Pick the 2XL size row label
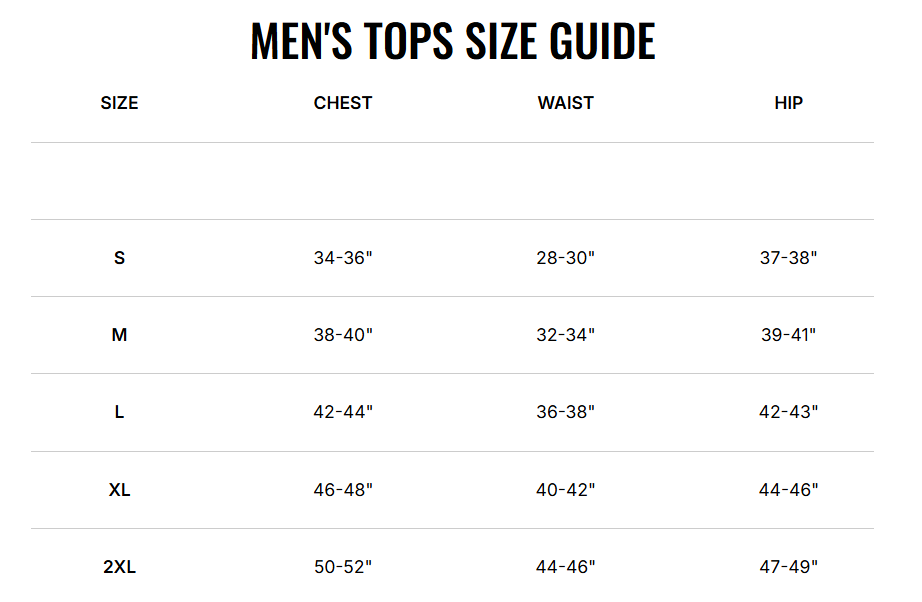This screenshot has height=602, width=922. point(119,567)
